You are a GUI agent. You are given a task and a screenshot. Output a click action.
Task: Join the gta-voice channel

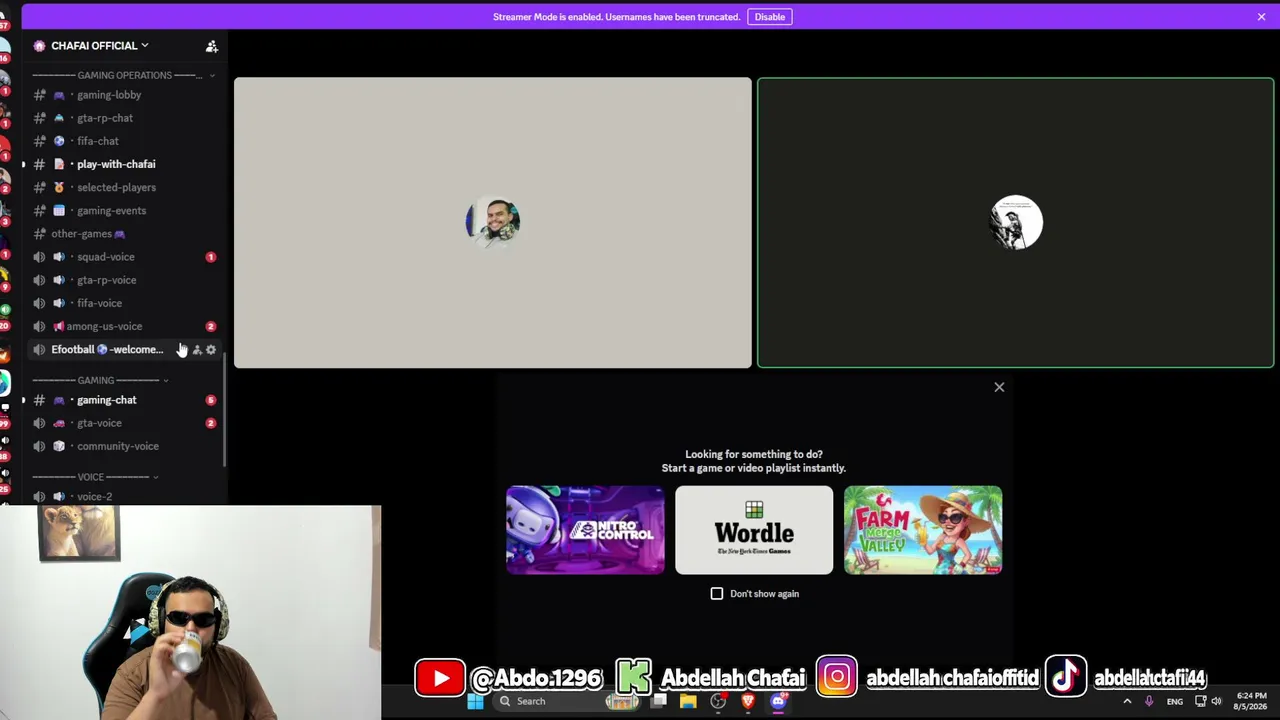tap(125, 423)
